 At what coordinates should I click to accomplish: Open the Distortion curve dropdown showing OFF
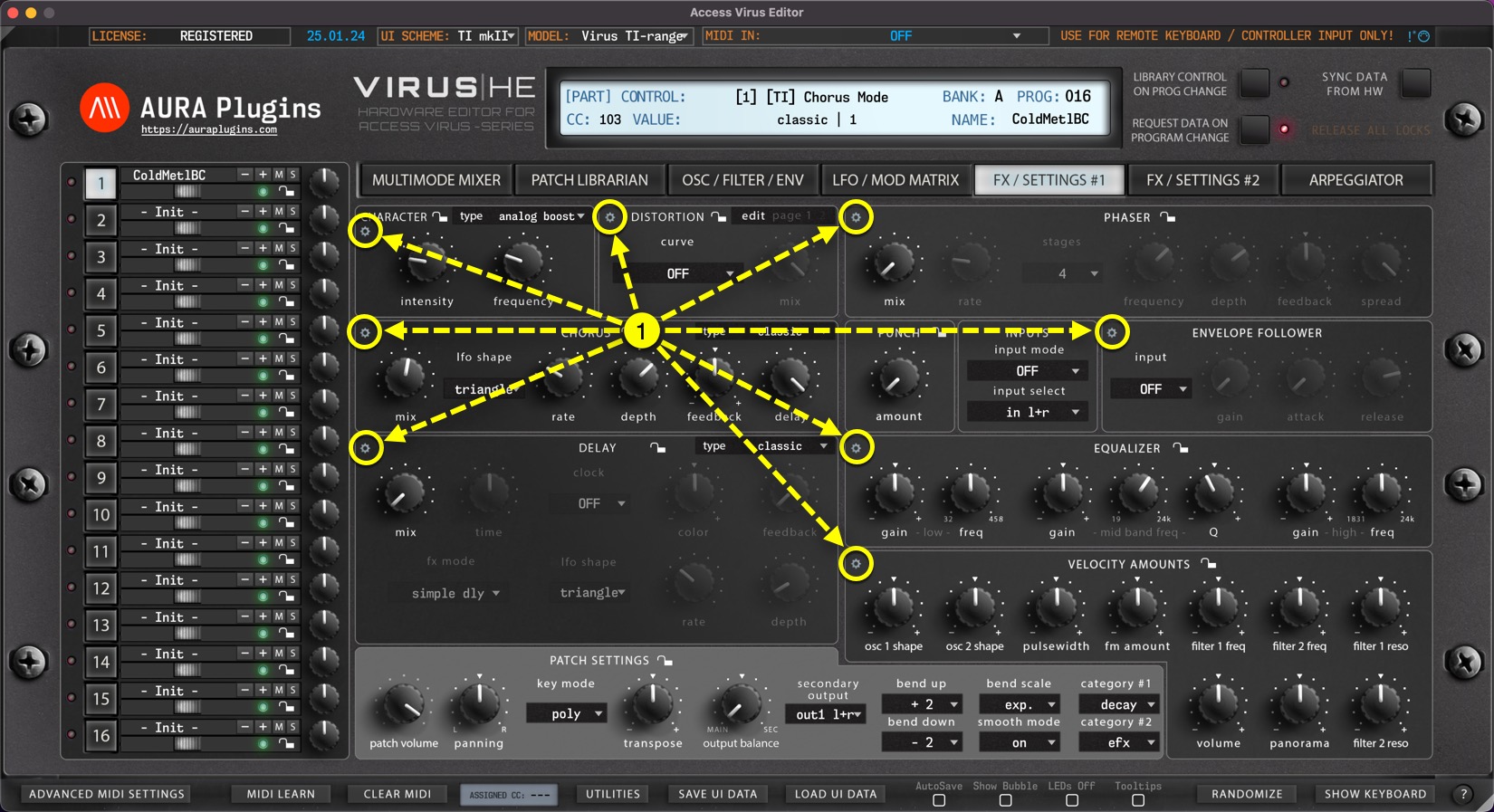(x=677, y=273)
